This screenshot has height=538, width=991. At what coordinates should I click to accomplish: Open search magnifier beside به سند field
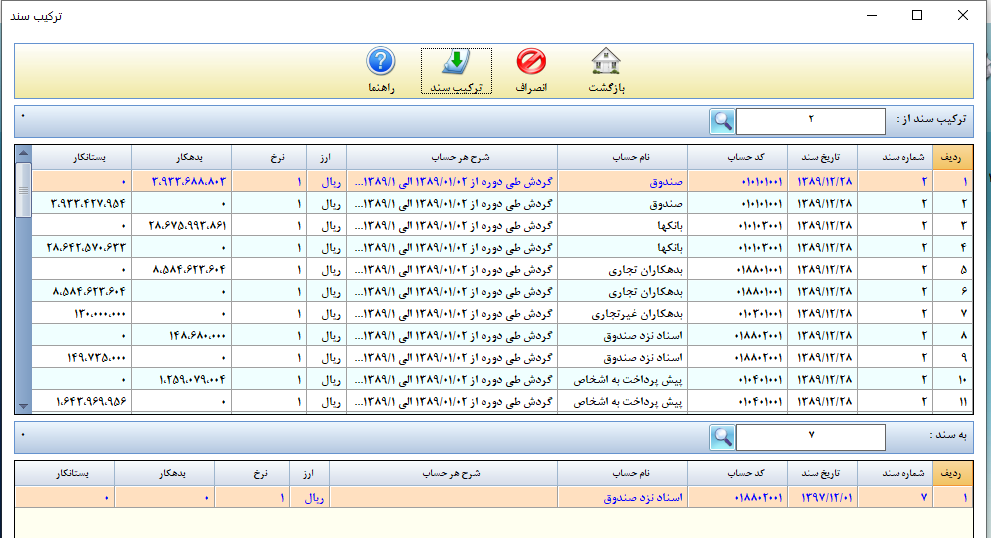click(722, 438)
